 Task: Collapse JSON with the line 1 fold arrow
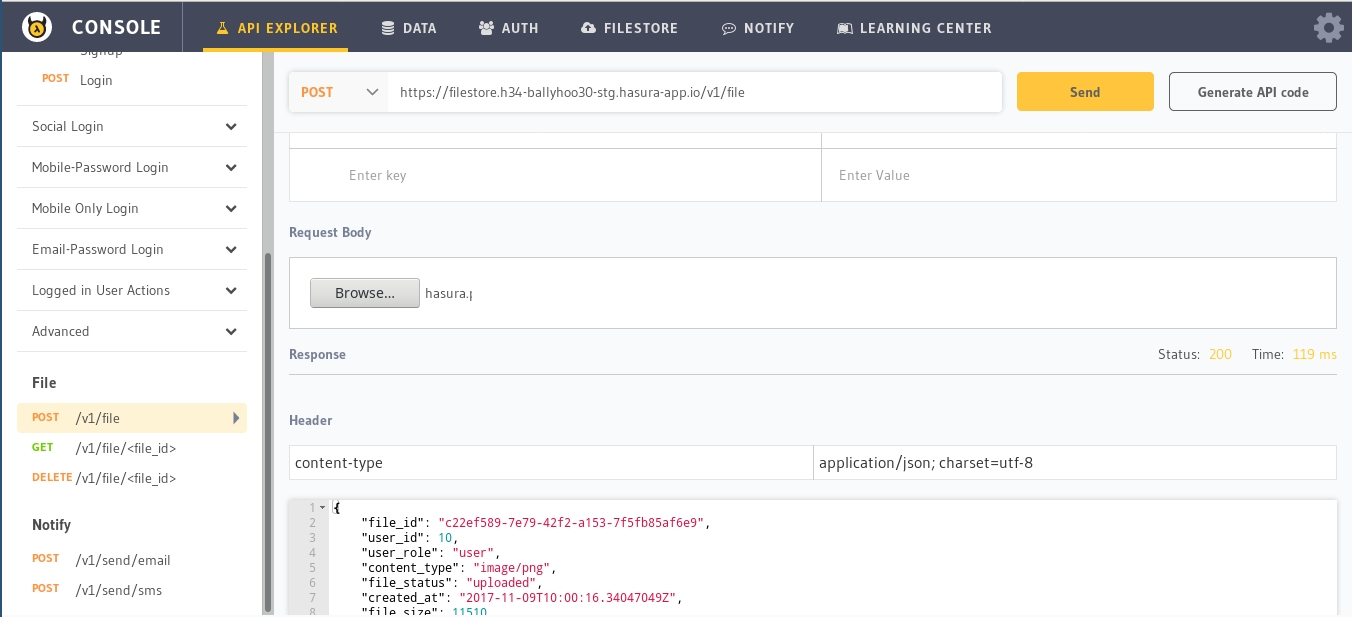[x=322, y=508]
